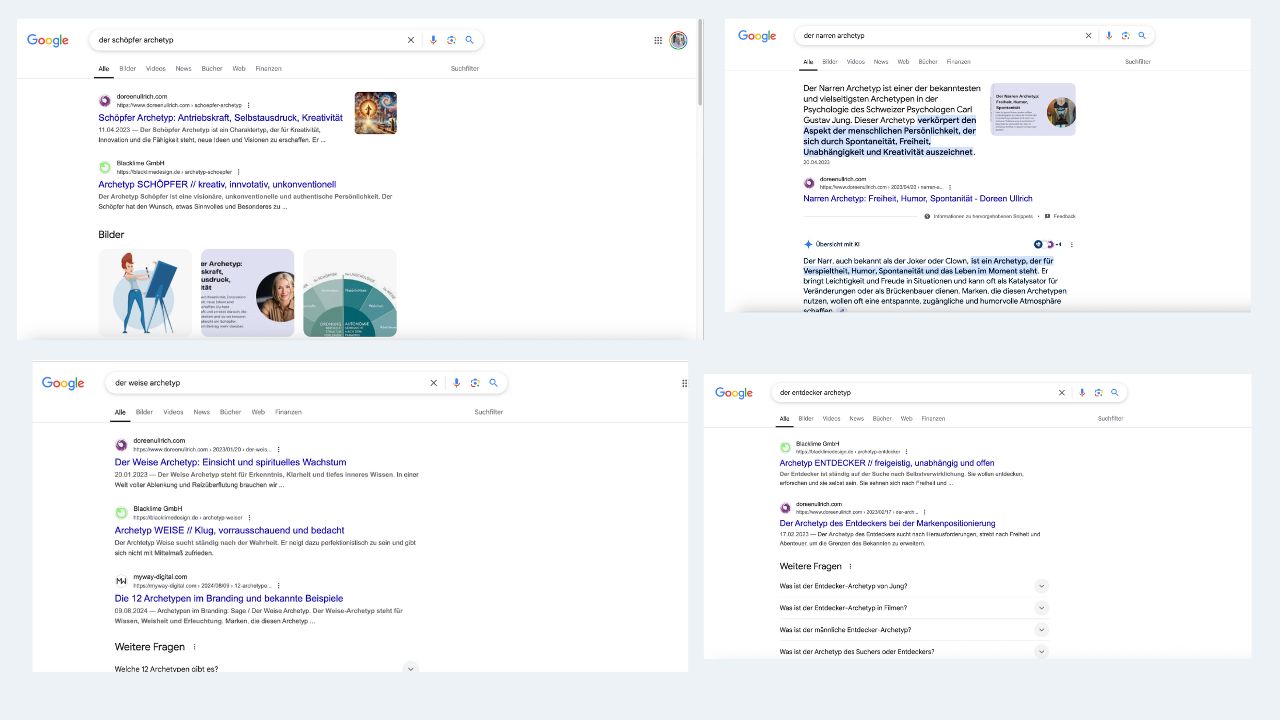Open Google Lens image search icon
The width and height of the screenshot is (1280, 720).
(x=452, y=40)
